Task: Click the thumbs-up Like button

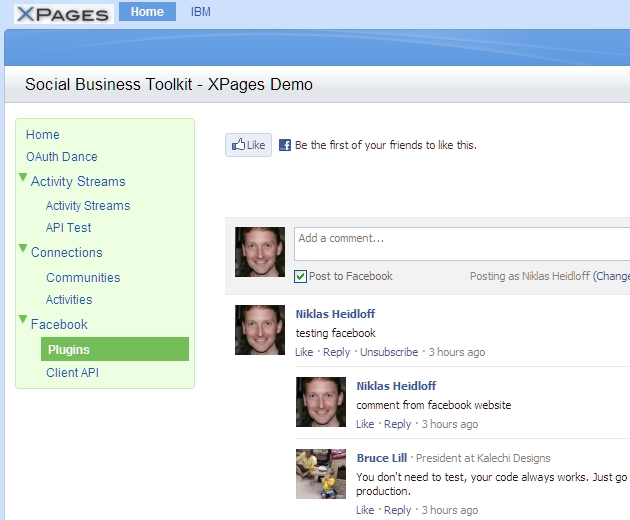Action: click(248, 145)
